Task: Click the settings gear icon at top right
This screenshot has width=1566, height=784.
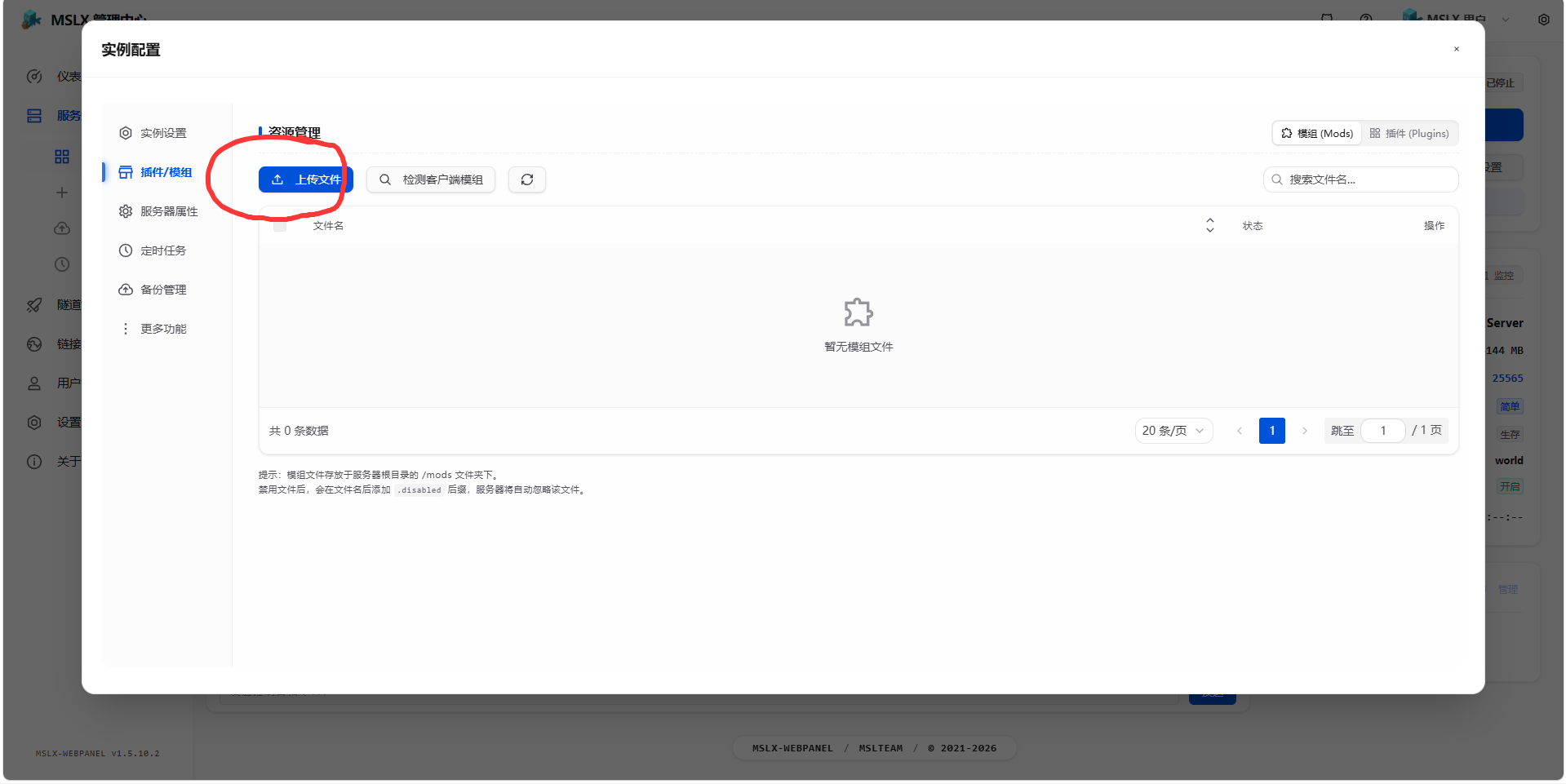Action: point(1544,20)
